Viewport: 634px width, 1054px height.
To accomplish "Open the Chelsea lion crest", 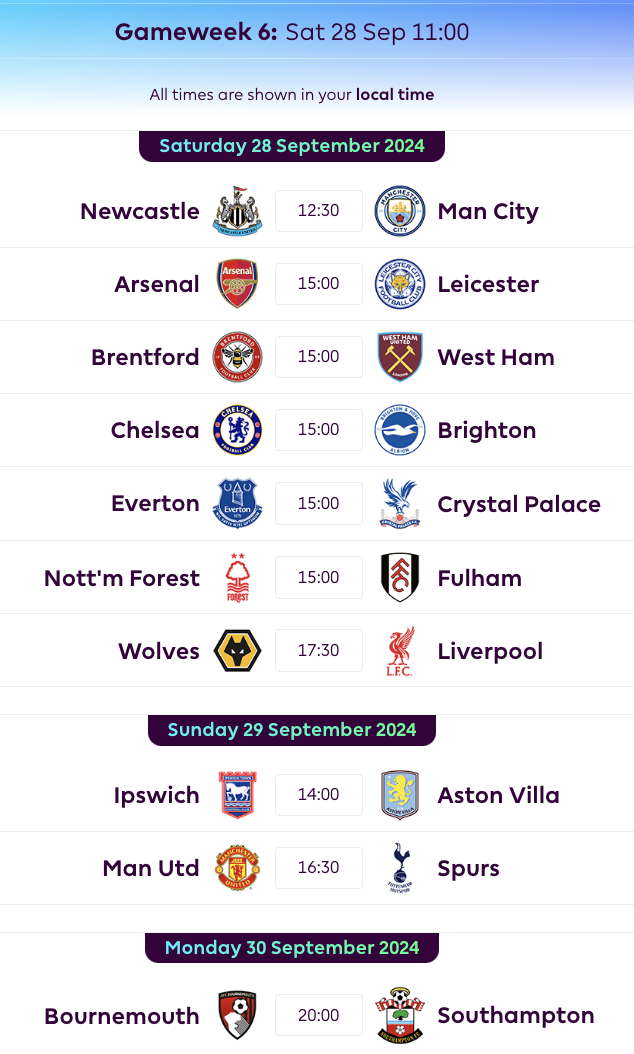I will tap(238, 430).
